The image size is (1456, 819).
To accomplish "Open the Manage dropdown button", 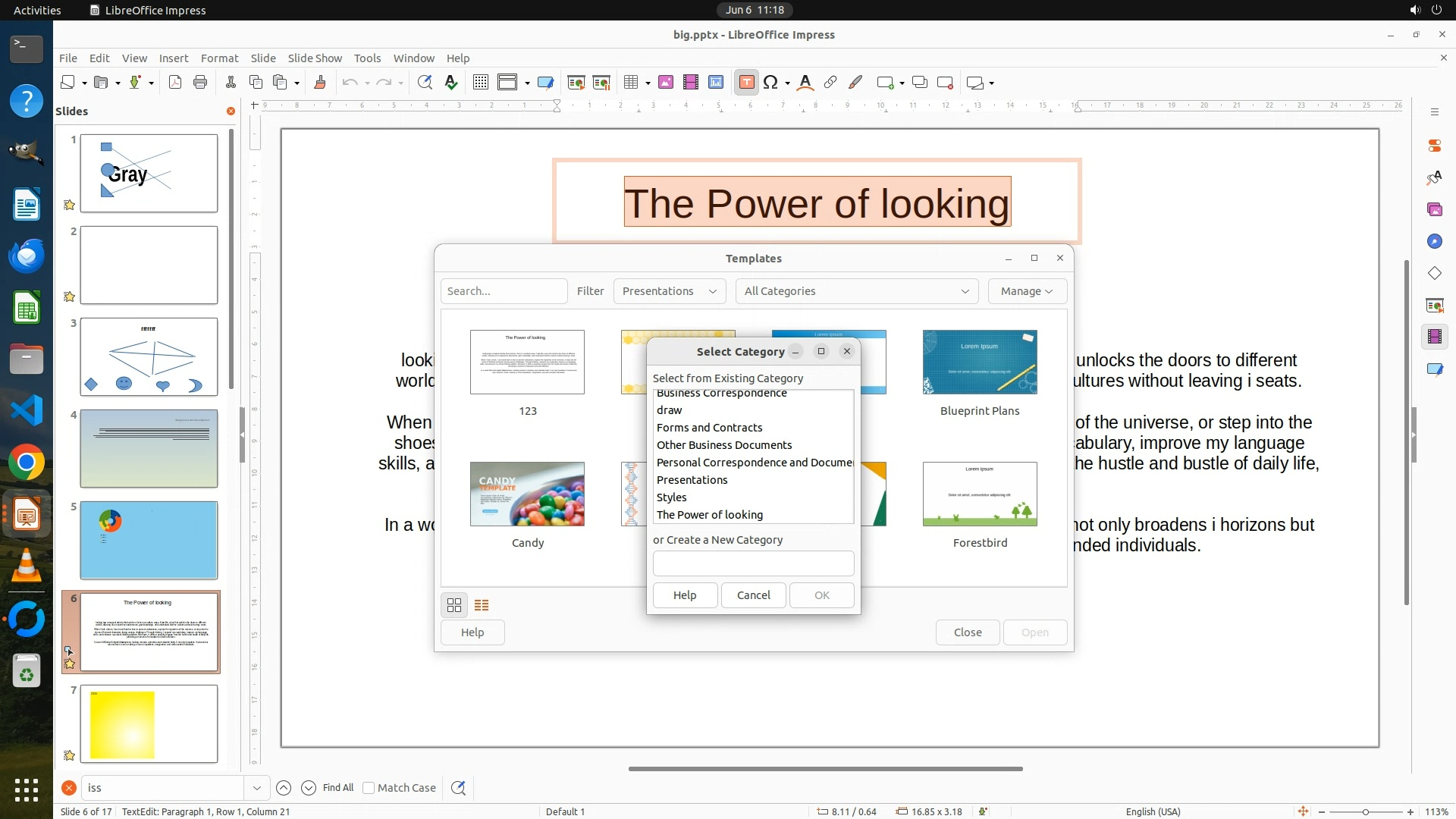I will pos(1027,291).
